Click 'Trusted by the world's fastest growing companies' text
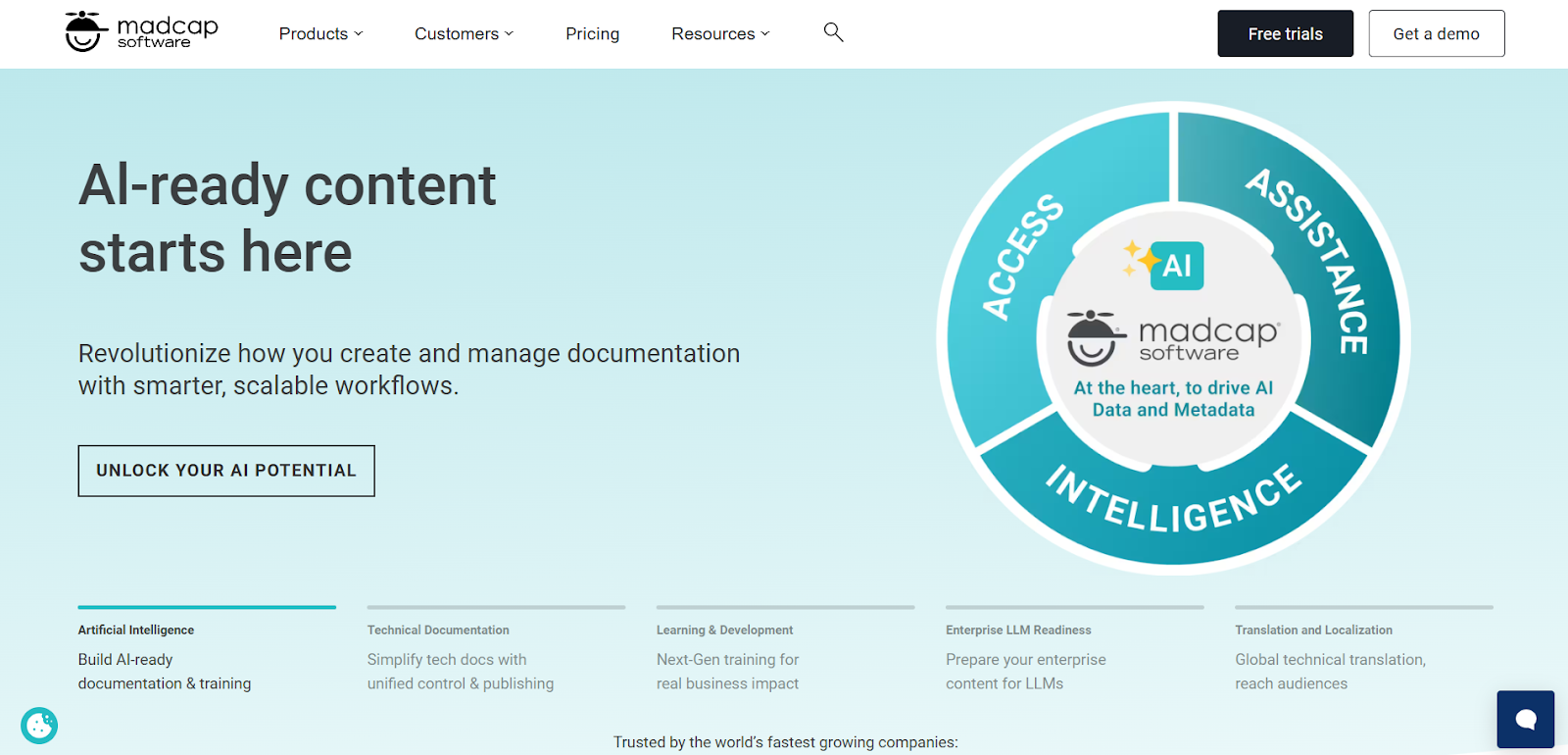Image resolution: width=1568 pixels, height=755 pixels. 785,742
